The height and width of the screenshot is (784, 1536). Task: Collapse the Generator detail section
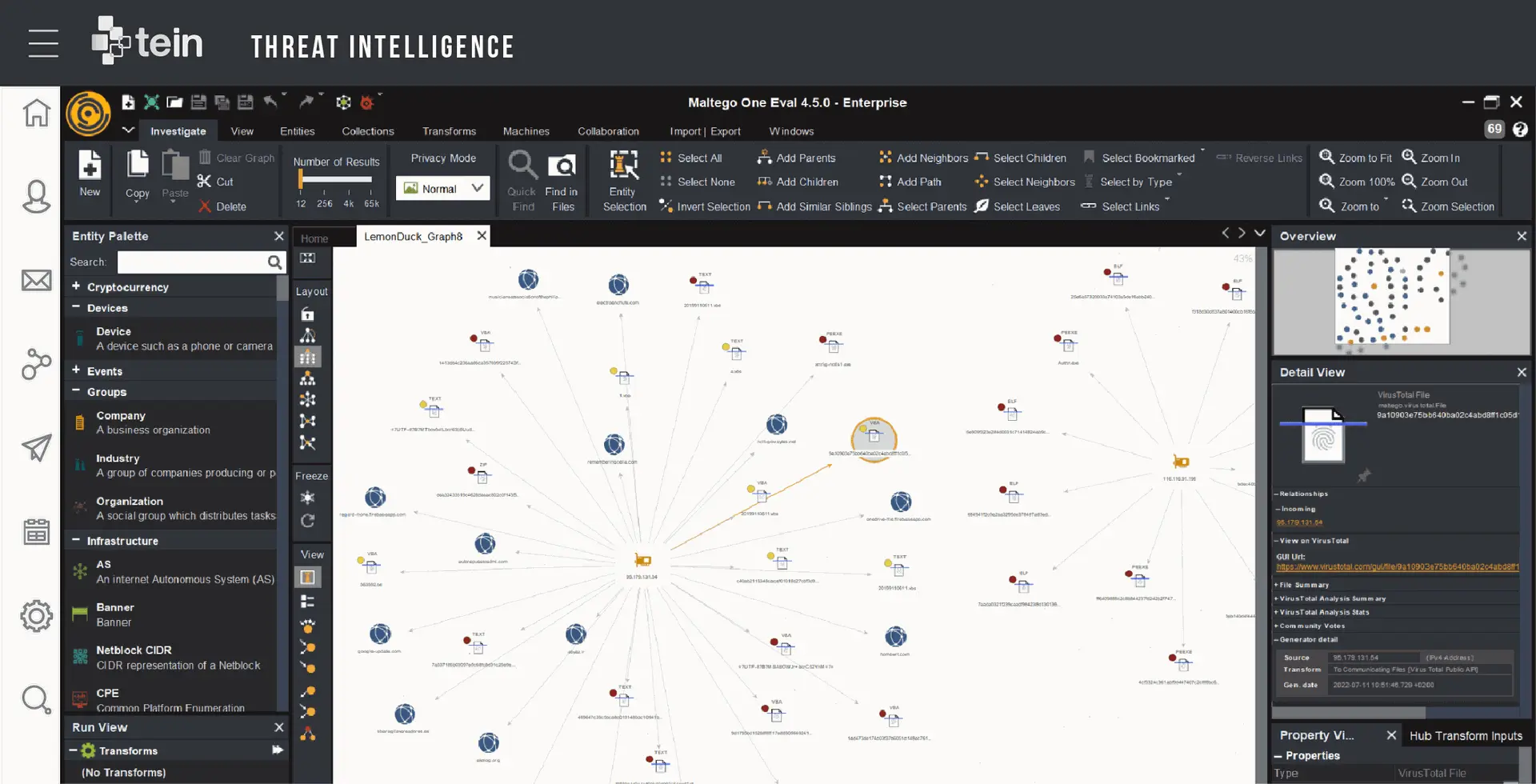(1277, 639)
